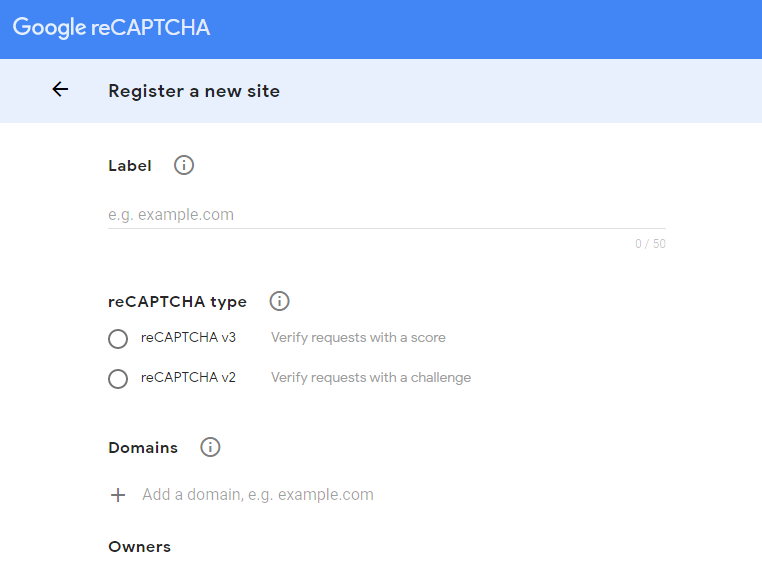762x562 pixels.
Task: Click the Google reCAPTCHA logo
Action: (x=111, y=28)
